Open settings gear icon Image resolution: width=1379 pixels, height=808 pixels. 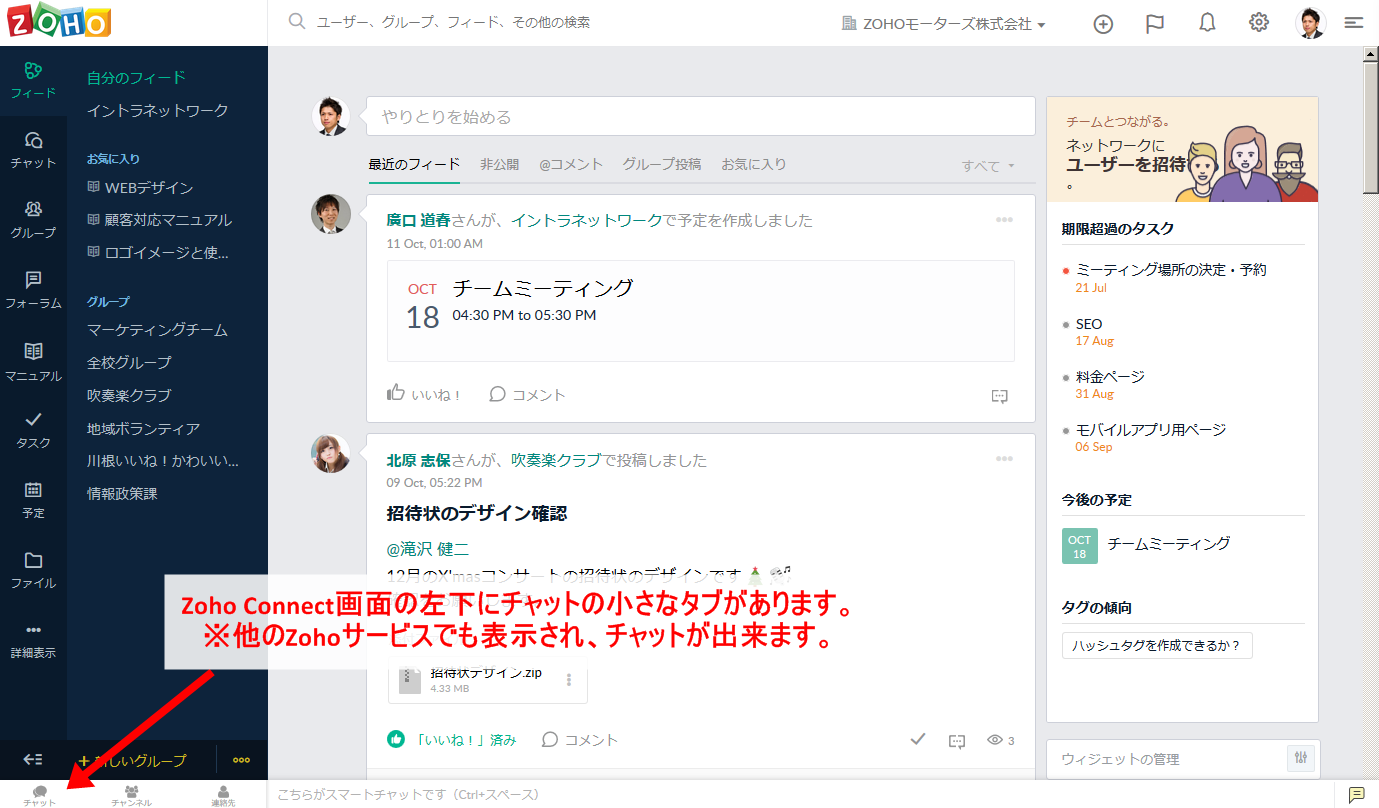(1259, 23)
